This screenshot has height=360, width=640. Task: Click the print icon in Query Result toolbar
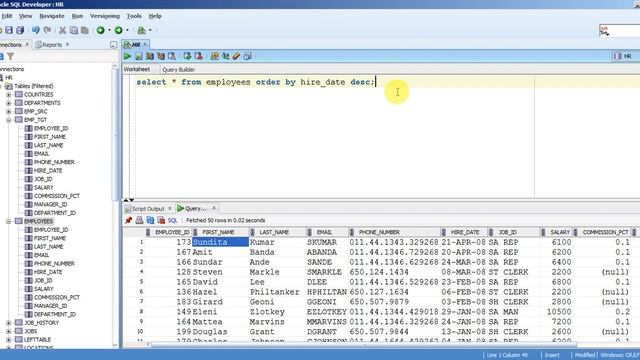(139, 220)
